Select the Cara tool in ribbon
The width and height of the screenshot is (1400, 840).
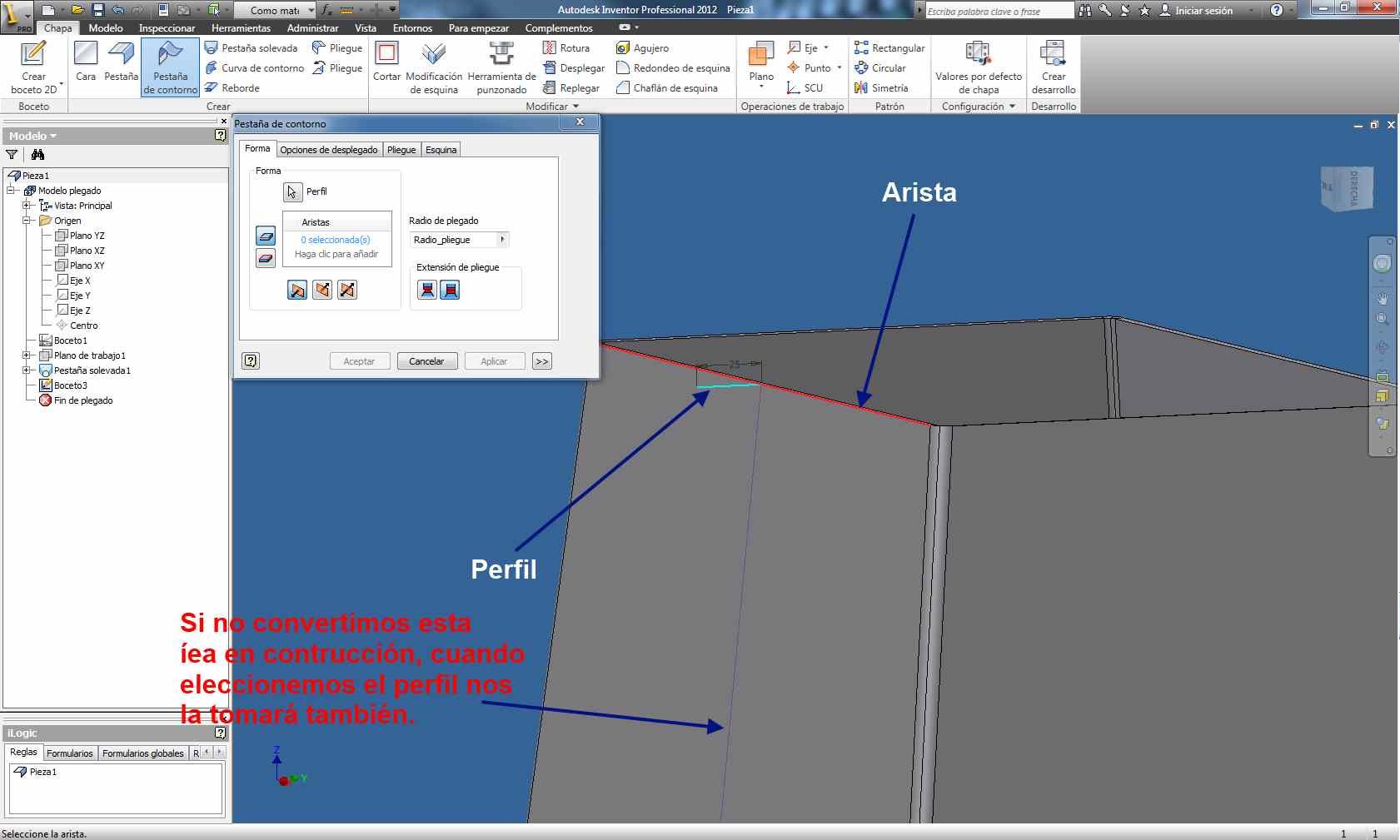[86, 62]
